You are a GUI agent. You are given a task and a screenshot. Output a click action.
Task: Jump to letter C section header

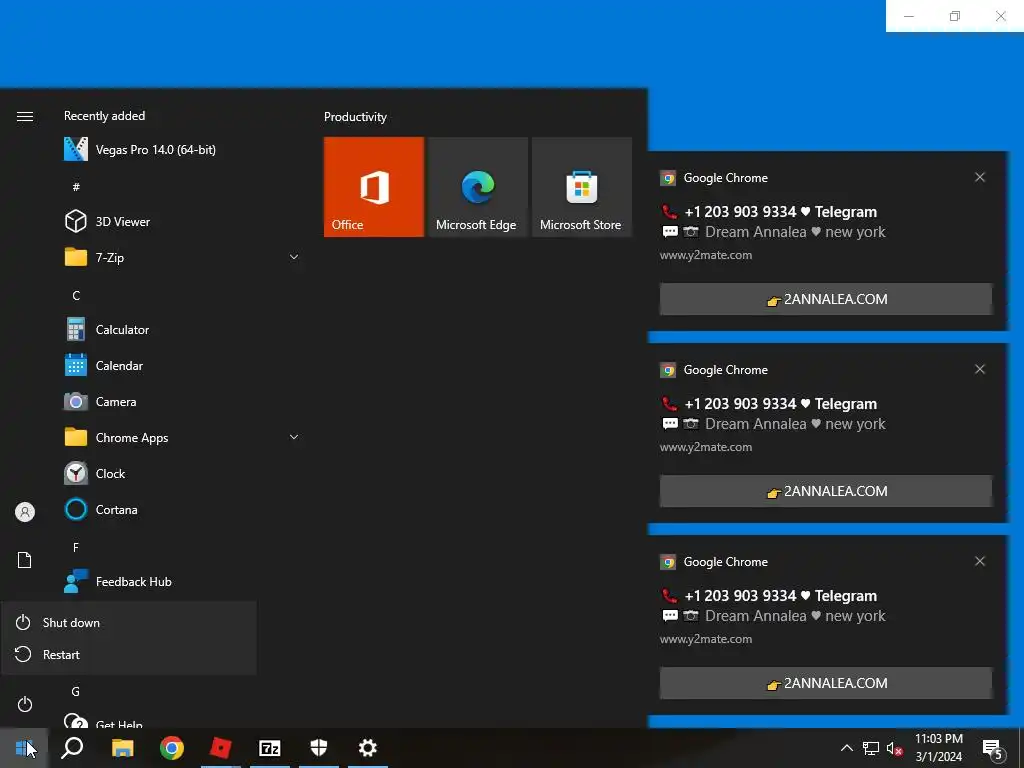click(76, 295)
